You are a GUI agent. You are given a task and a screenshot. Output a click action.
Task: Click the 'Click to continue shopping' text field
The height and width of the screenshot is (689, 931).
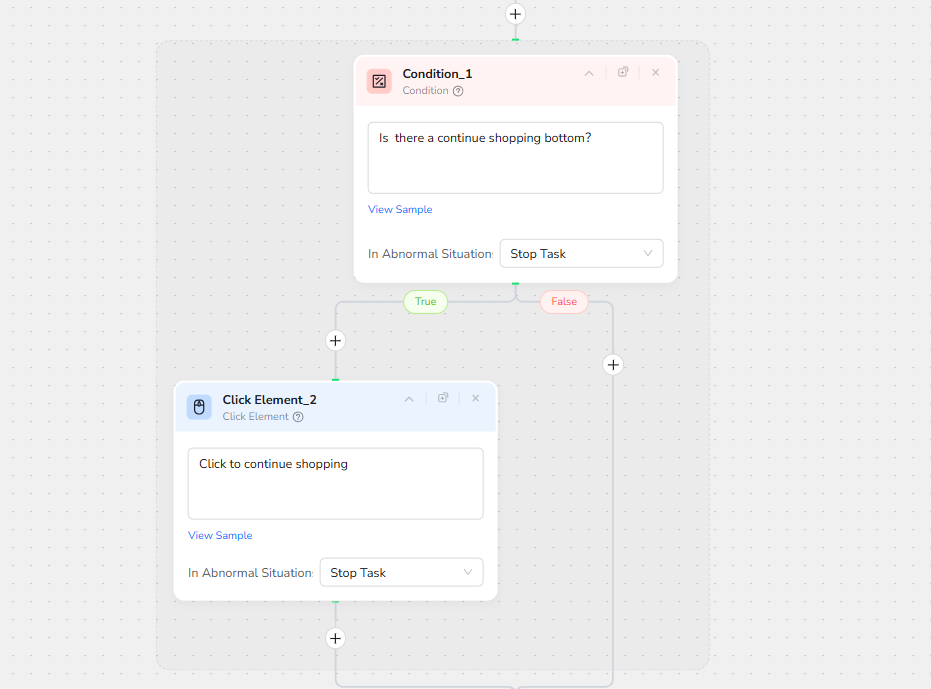tap(335, 483)
